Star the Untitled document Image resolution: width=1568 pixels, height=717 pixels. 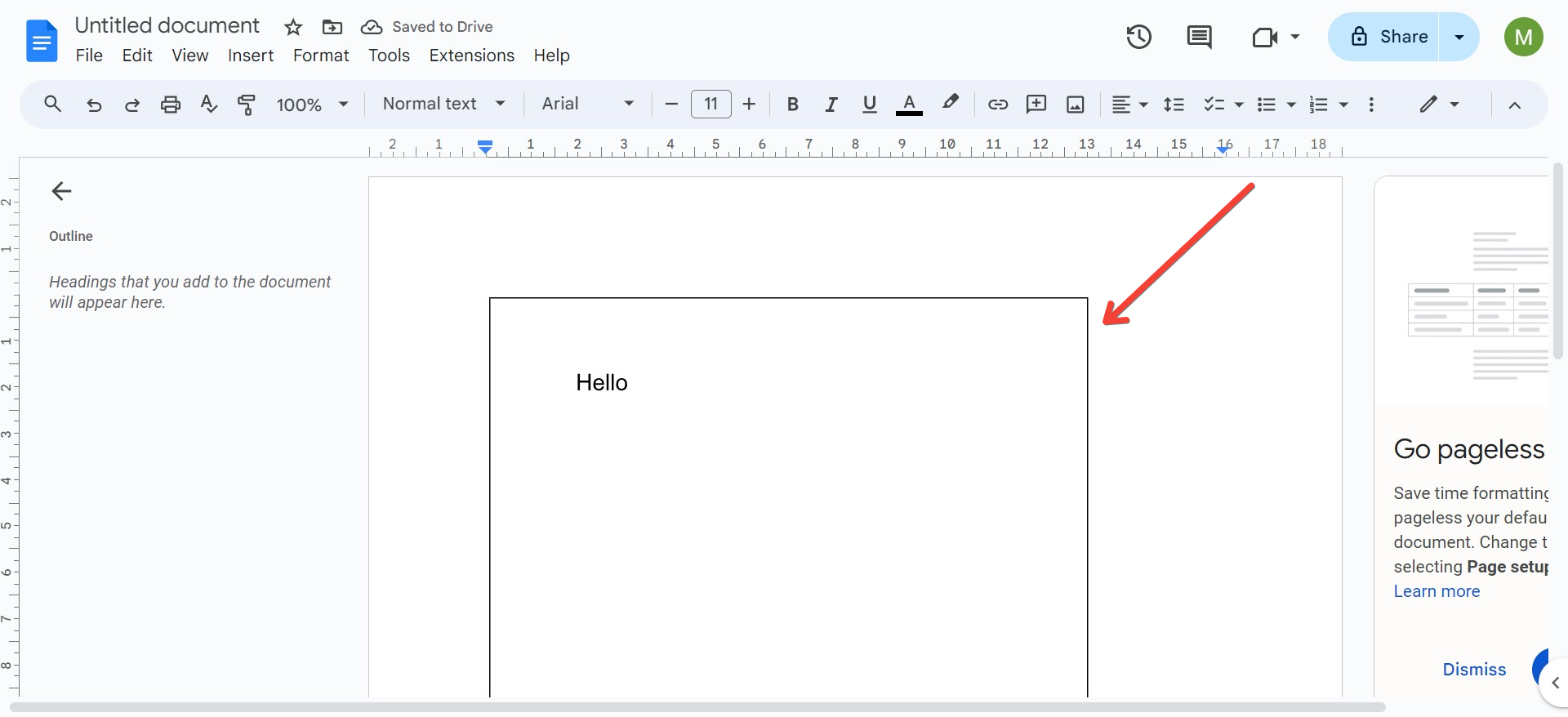tap(293, 28)
